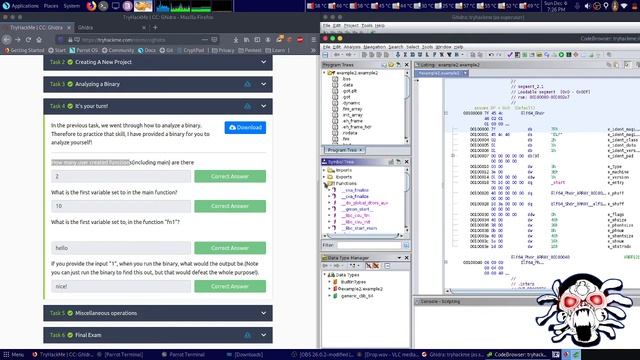
Task: Expand the Imports folder in Symbol Tree
Action: coord(325,170)
